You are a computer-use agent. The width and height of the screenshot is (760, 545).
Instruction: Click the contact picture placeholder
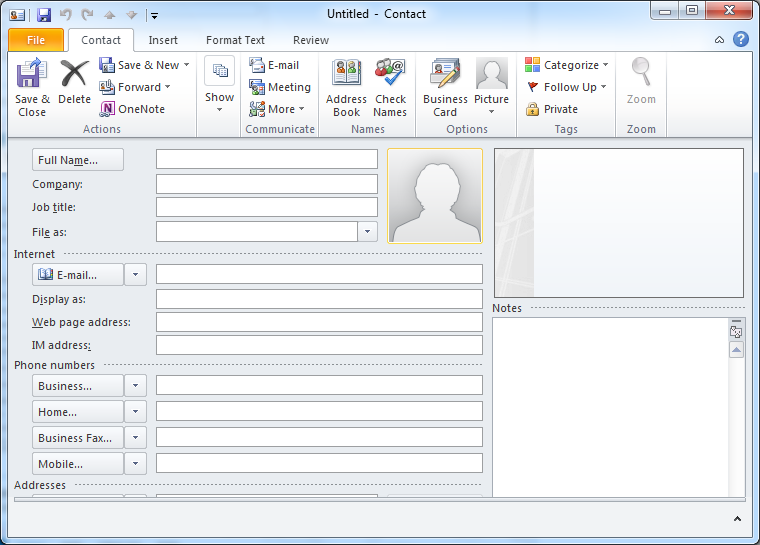(435, 195)
